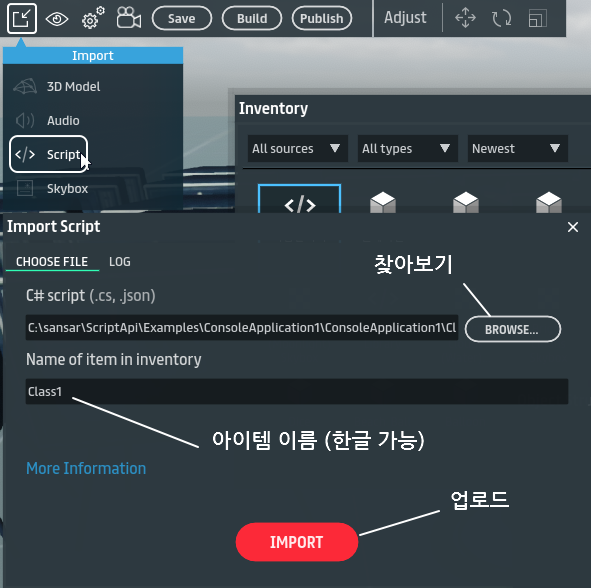Click the camera icon in toolbar
Image resolution: width=591 pixels, height=588 pixels.
coord(129,18)
